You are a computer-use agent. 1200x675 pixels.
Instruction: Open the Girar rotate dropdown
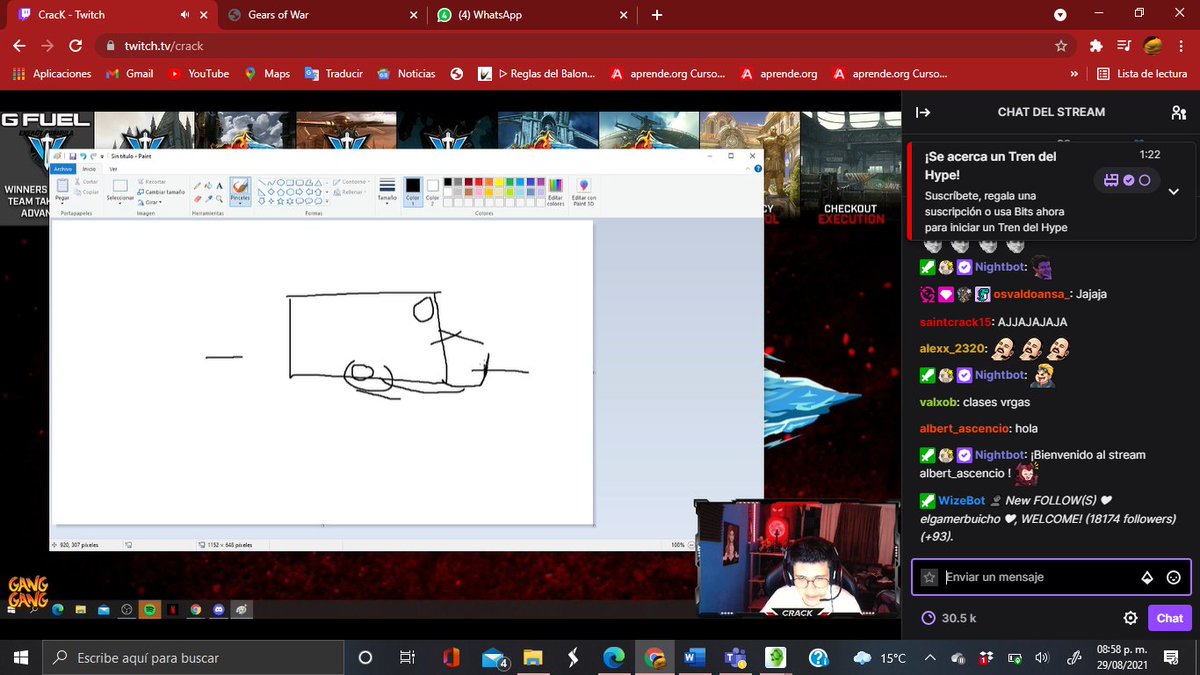pyautogui.click(x=150, y=202)
